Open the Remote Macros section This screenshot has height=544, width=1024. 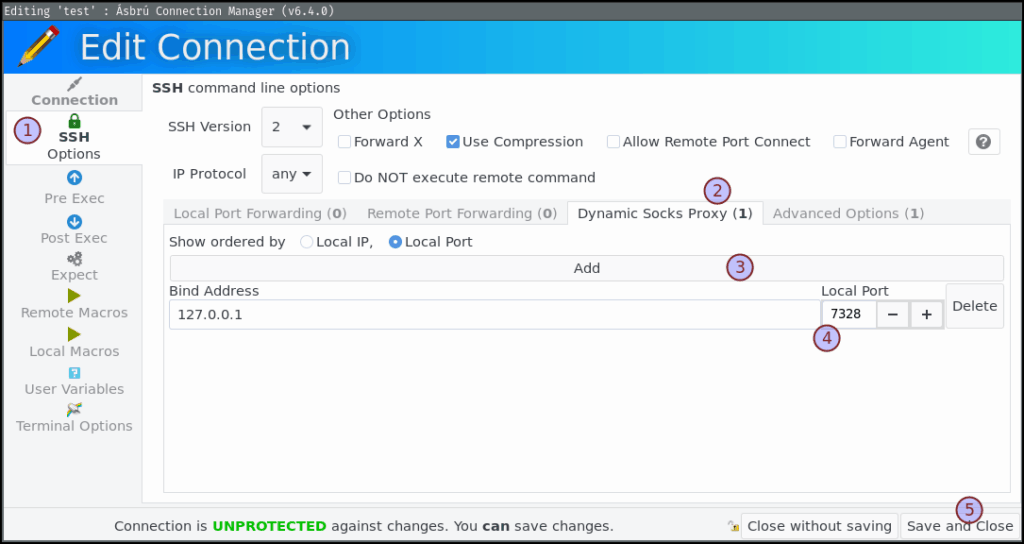74,304
